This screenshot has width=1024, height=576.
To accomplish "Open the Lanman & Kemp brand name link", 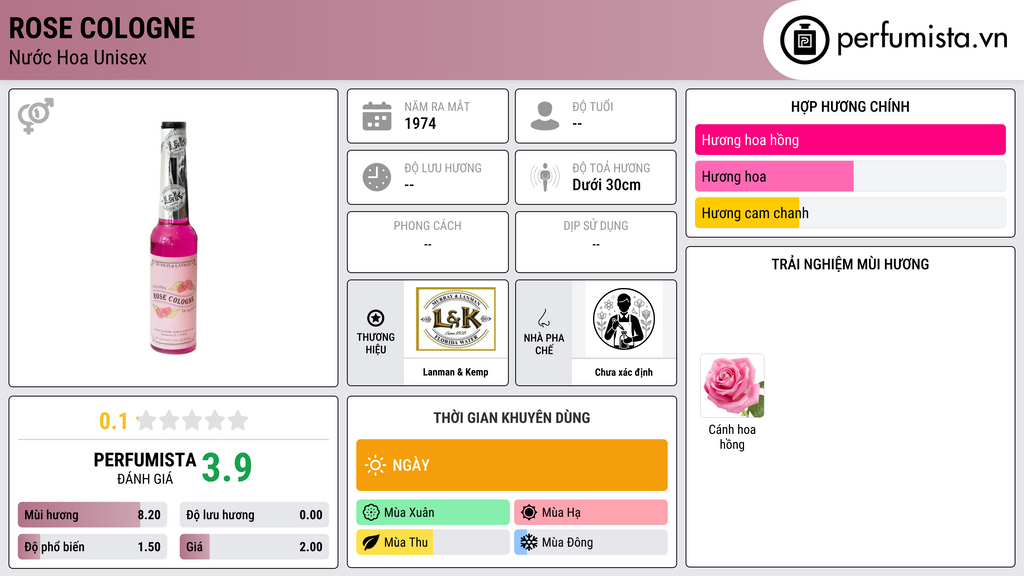I will [455, 372].
